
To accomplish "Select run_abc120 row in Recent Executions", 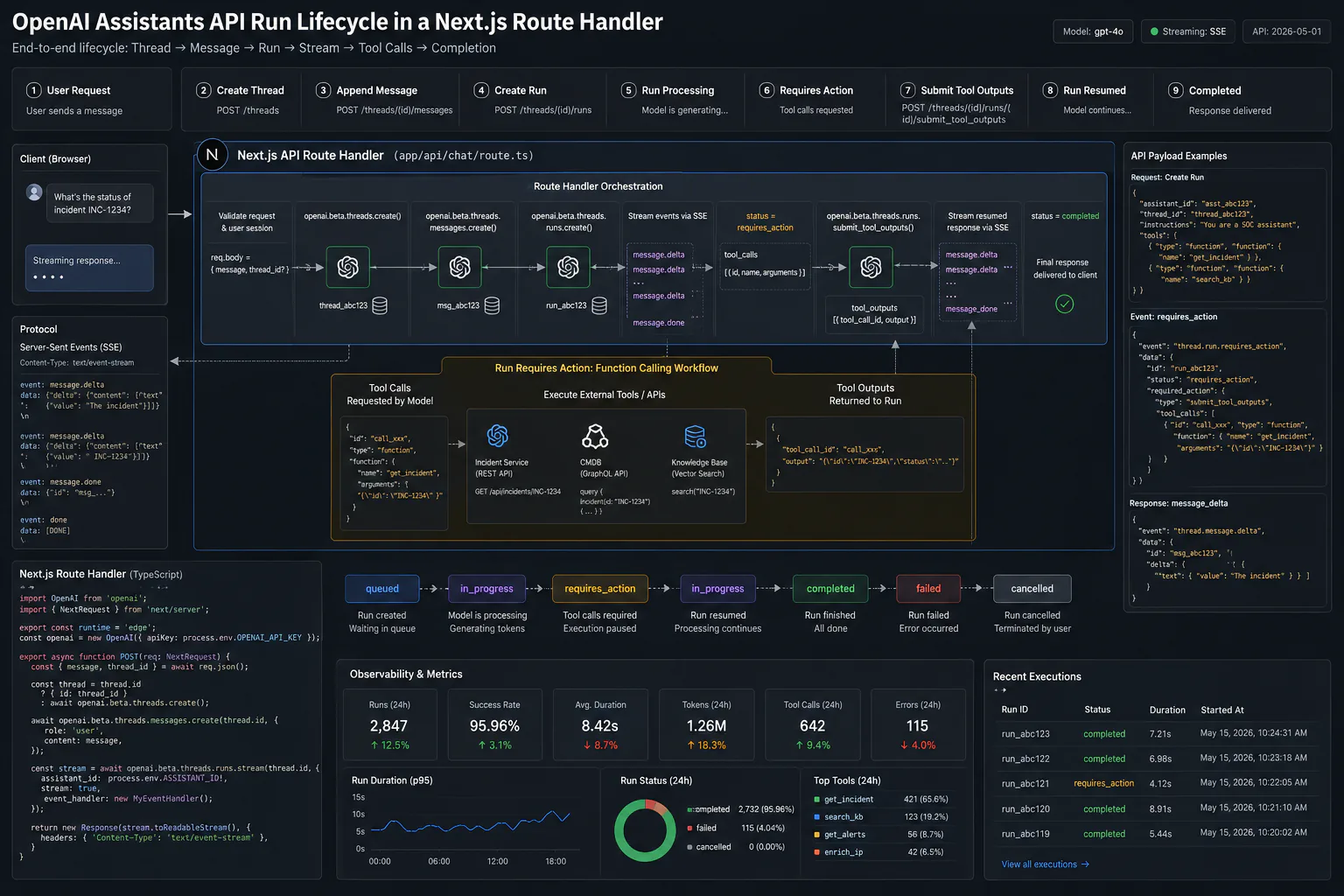I will pos(1155,808).
